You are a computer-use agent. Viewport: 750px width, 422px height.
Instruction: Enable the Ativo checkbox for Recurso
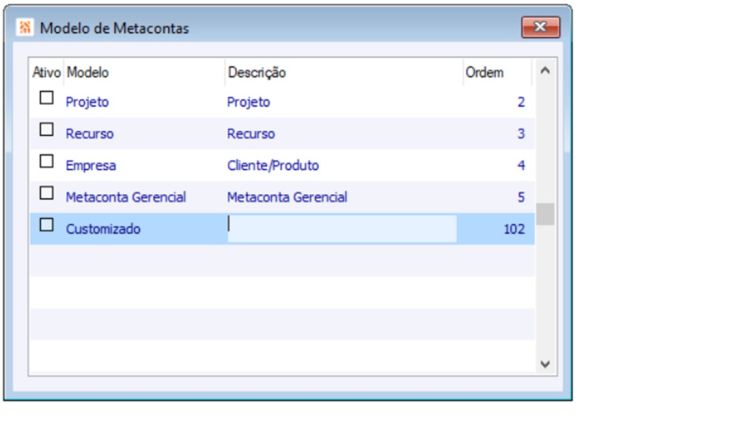(x=46, y=129)
